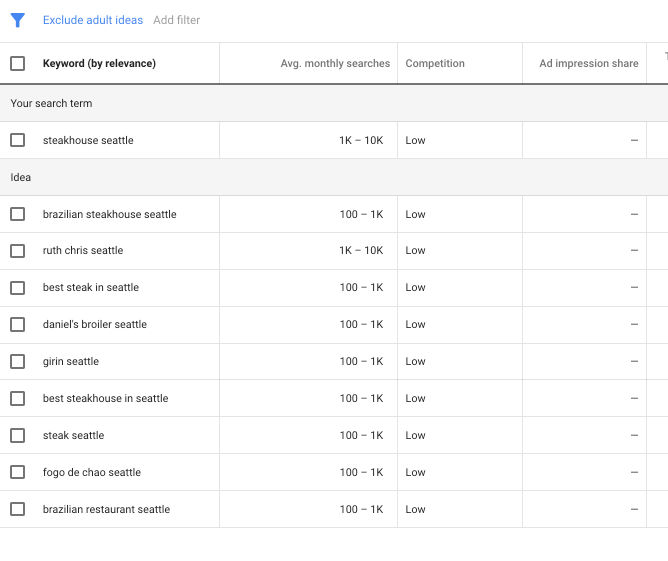668x561 pixels.
Task: Sort by Keyword (by relevance) column
Action: click(99, 64)
